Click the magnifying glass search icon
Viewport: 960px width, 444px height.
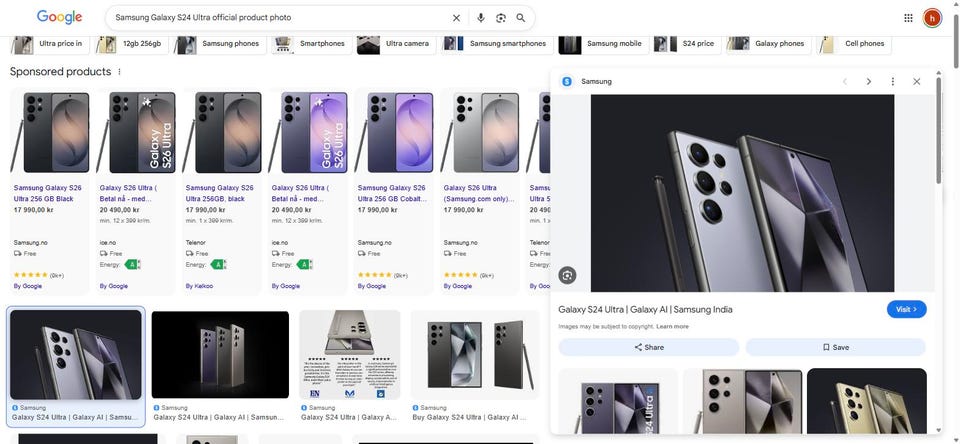click(521, 18)
